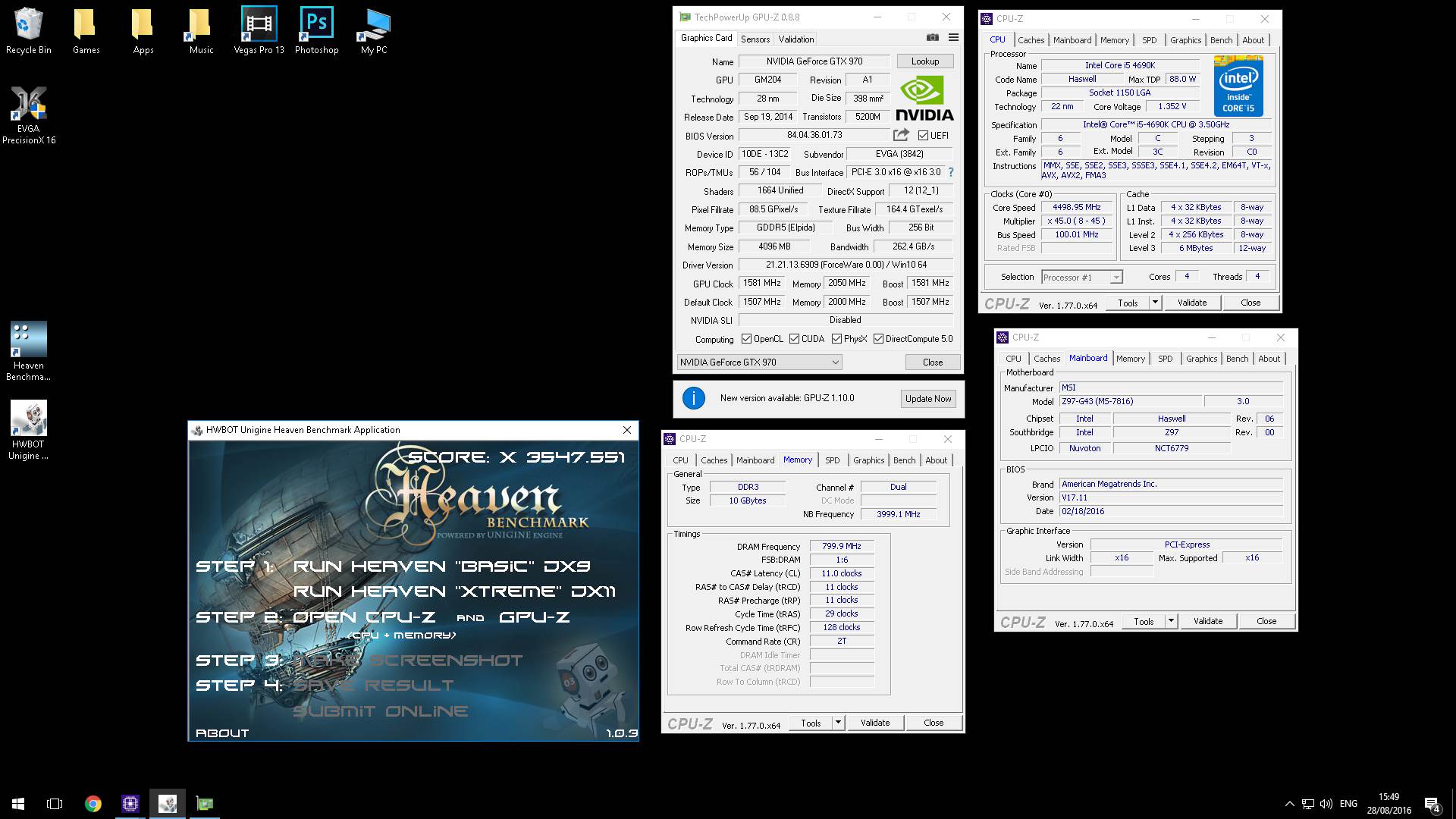Toggle the OpenCL checkbox
The height and width of the screenshot is (819, 1456).
pos(746,339)
